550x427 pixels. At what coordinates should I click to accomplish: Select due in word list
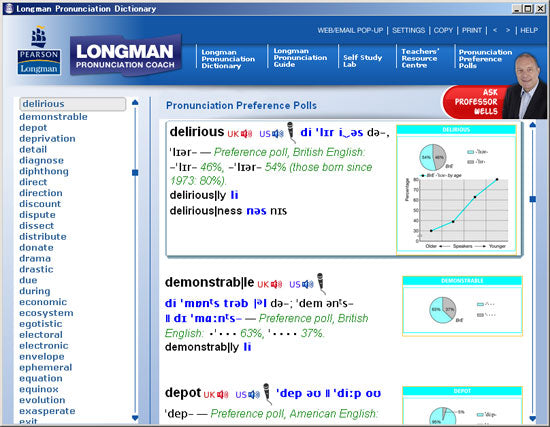tap(28, 280)
